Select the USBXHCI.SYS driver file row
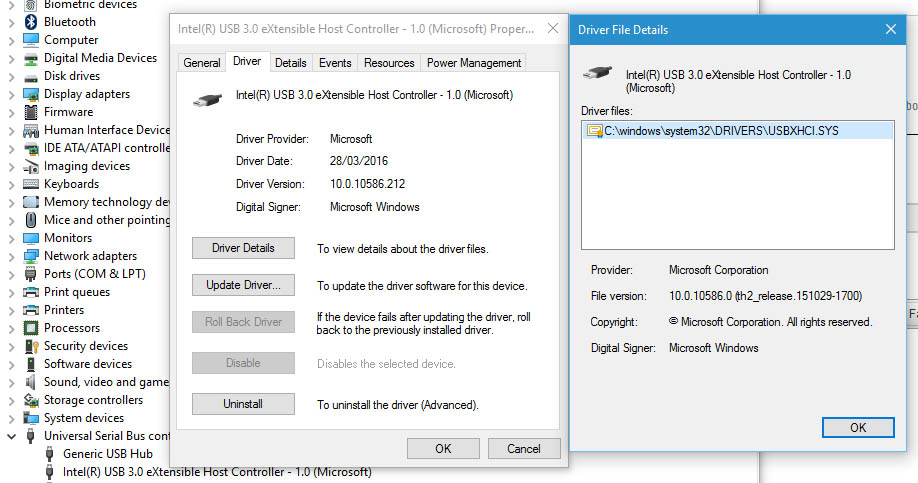This screenshot has height=483, width=918. click(x=738, y=131)
